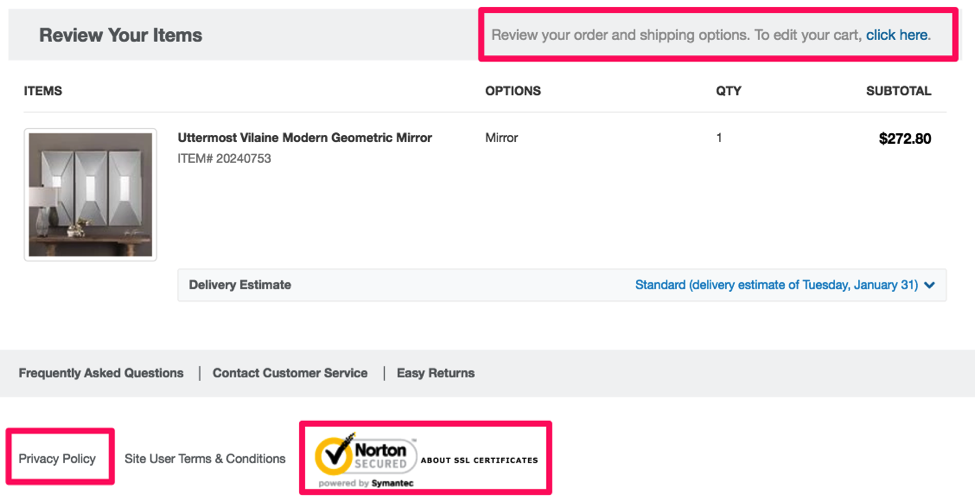
Task: Click the QTY column header
Action: click(729, 91)
